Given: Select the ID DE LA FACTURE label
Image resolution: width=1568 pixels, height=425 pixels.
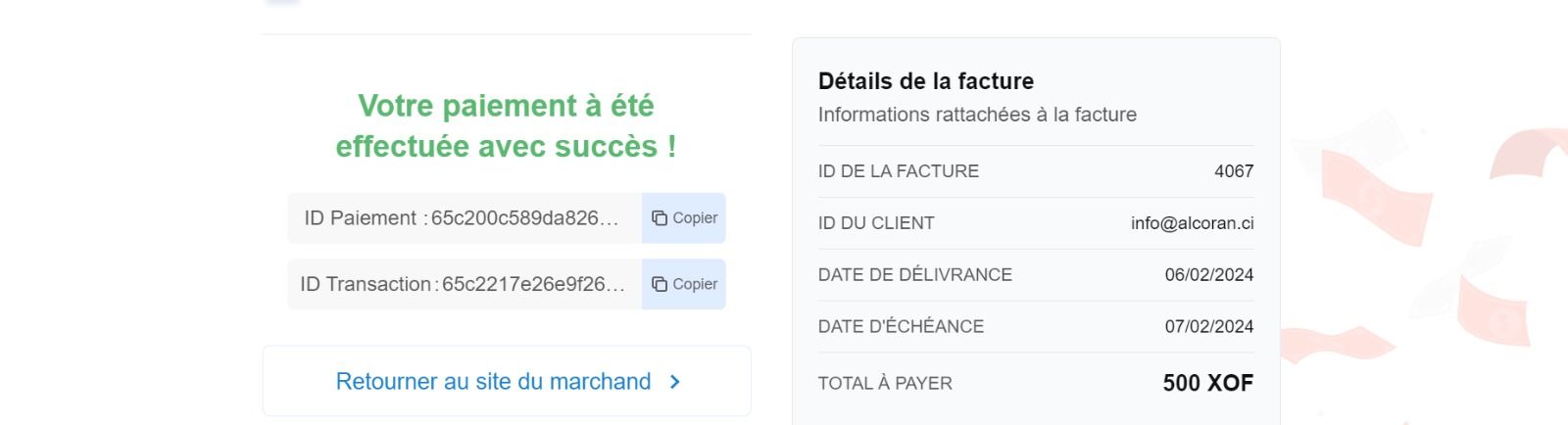Looking at the screenshot, I should tap(898, 171).
